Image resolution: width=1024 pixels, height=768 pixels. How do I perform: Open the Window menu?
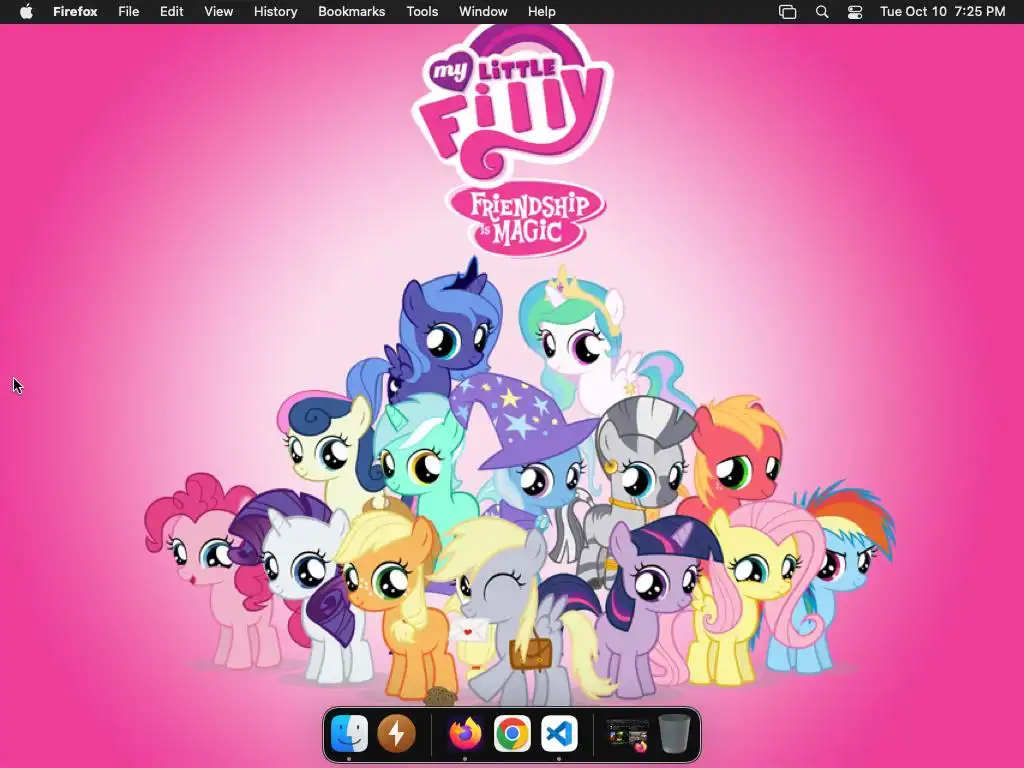pyautogui.click(x=483, y=12)
